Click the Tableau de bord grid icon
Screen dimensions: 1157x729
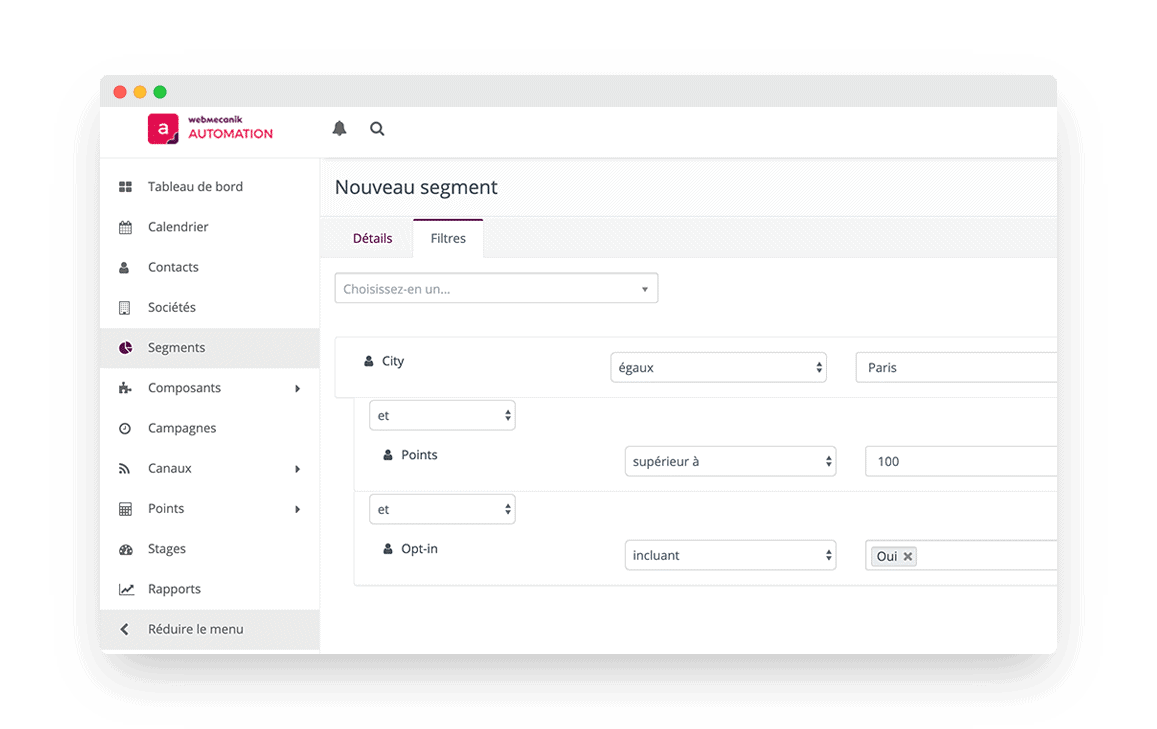coord(125,187)
